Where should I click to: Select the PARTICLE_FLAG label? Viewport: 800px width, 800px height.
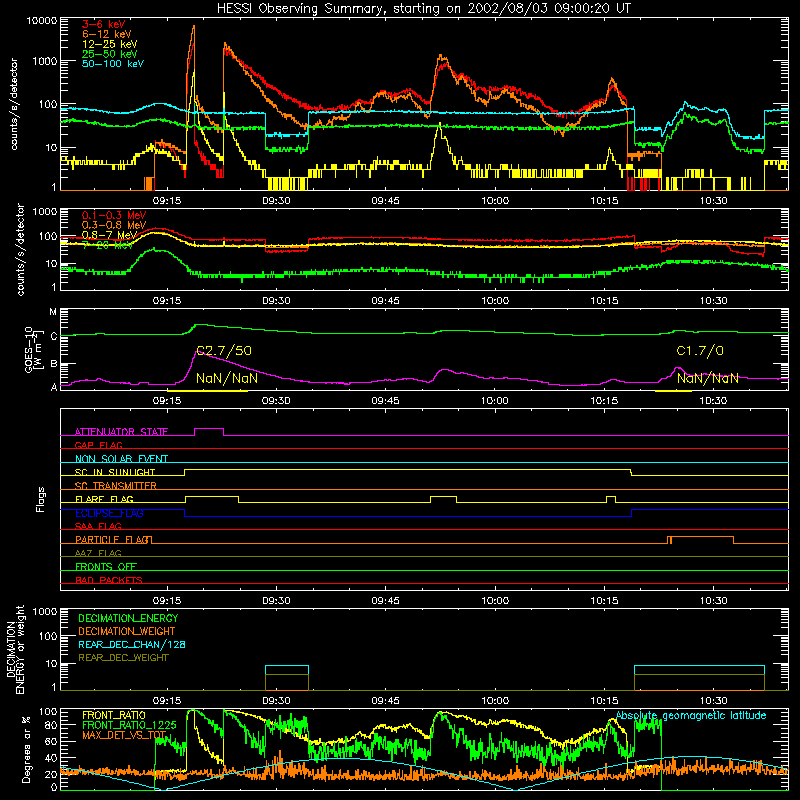(113, 540)
